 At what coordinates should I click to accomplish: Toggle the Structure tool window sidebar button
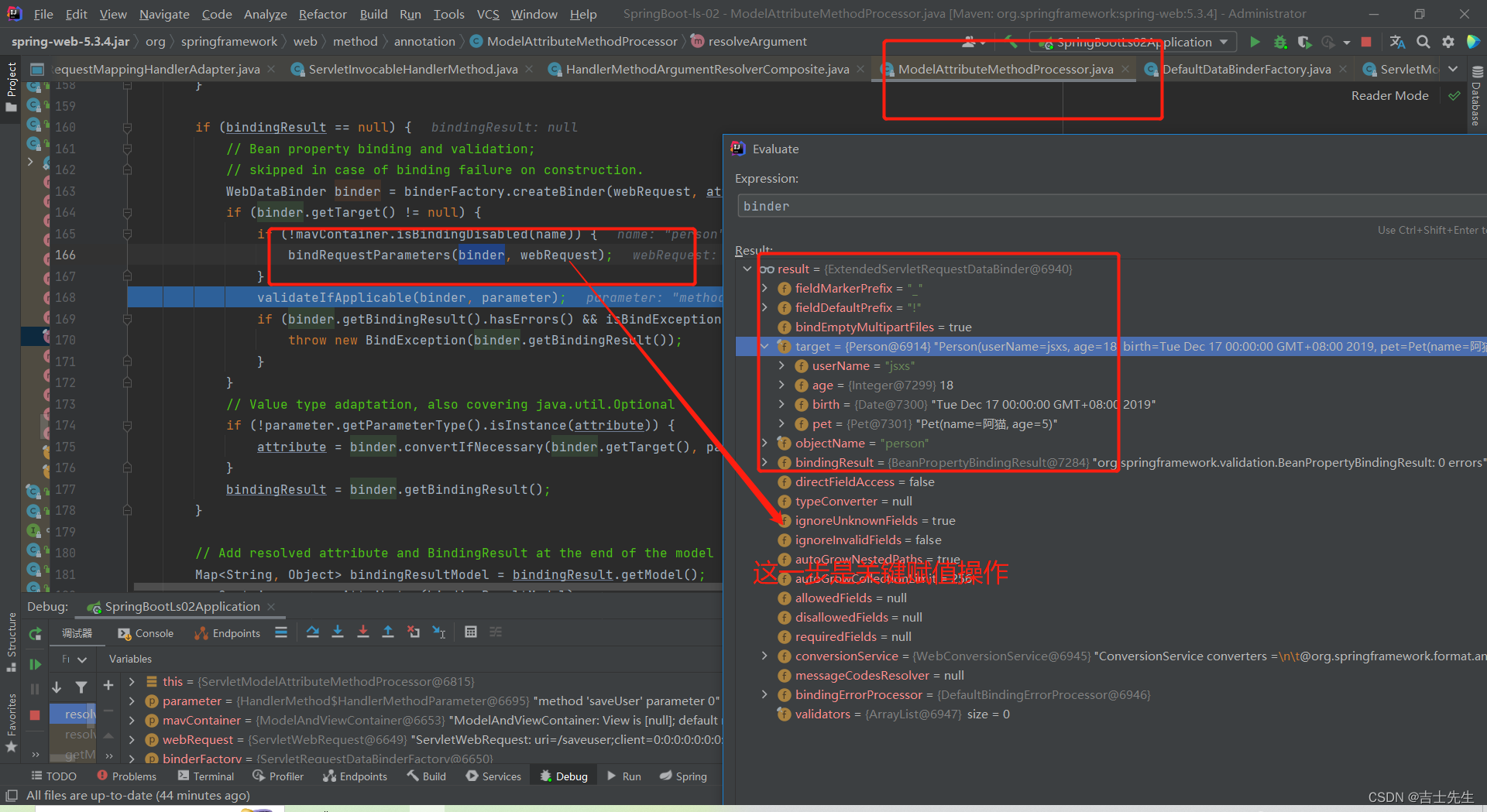point(11,642)
